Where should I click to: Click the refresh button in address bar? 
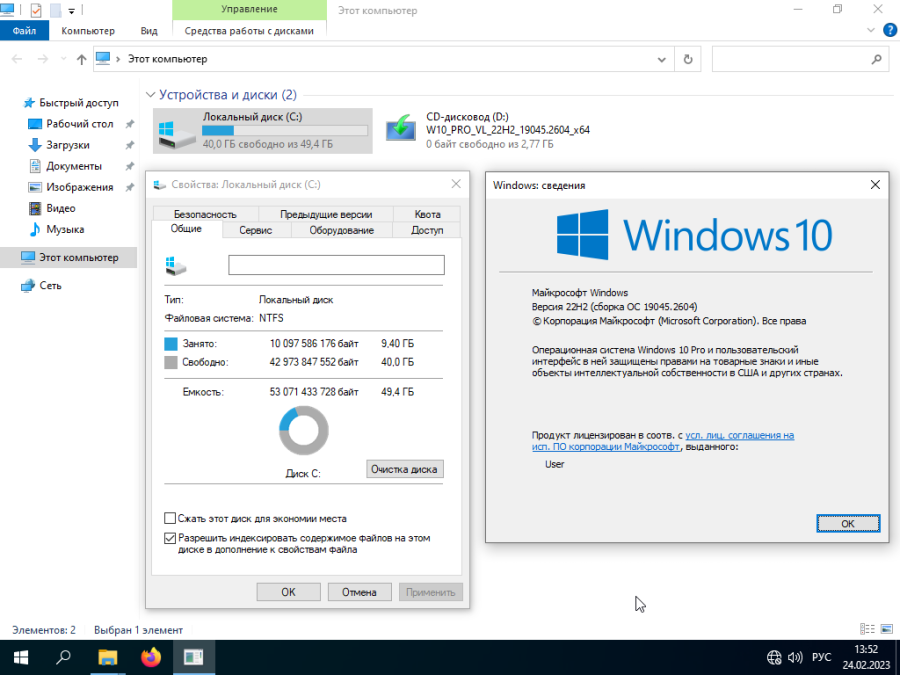tap(688, 59)
